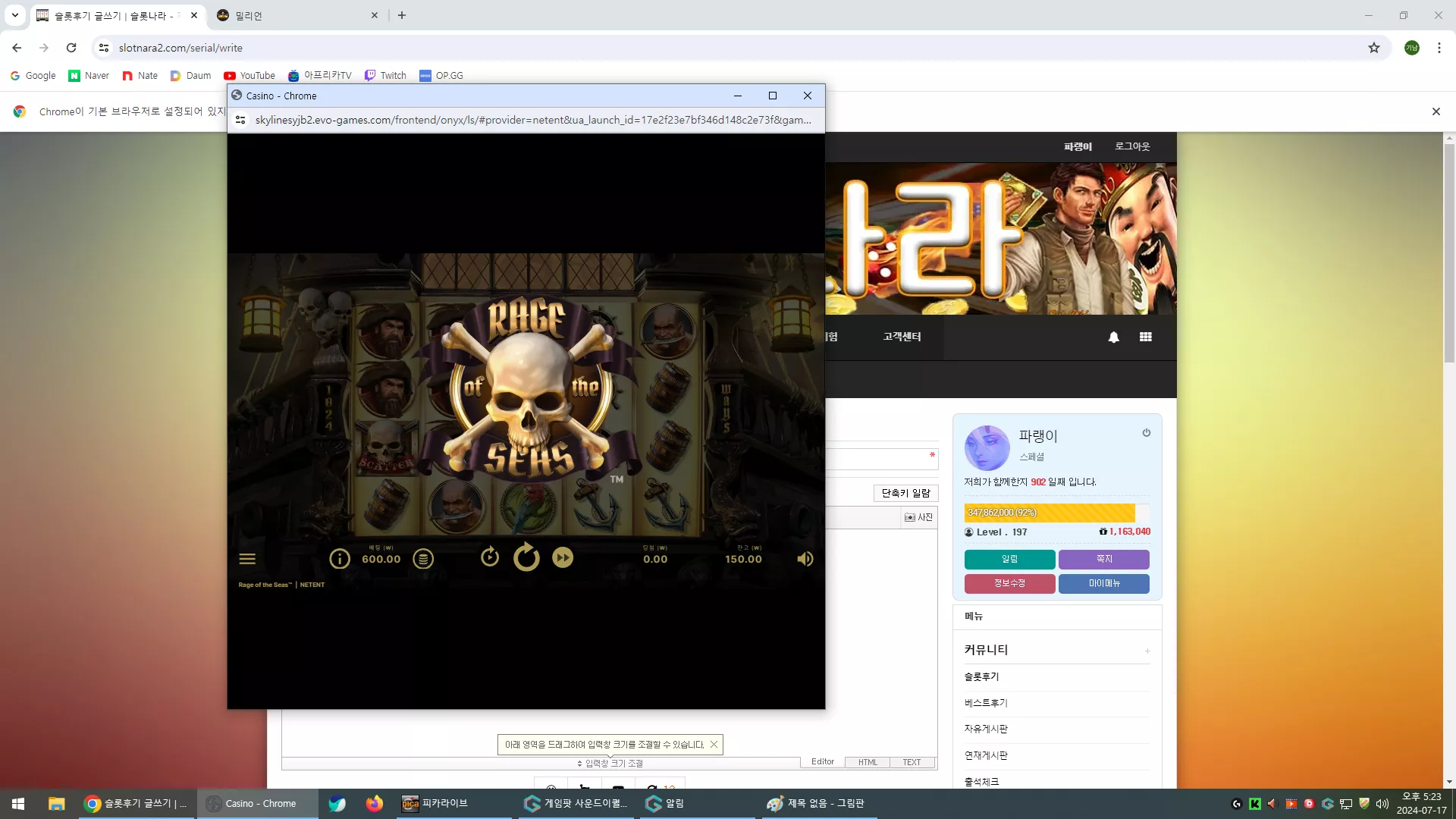Open the 슬롯후기 community link
Image resolution: width=1456 pixels, height=819 pixels.
pyautogui.click(x=981, y=676)
